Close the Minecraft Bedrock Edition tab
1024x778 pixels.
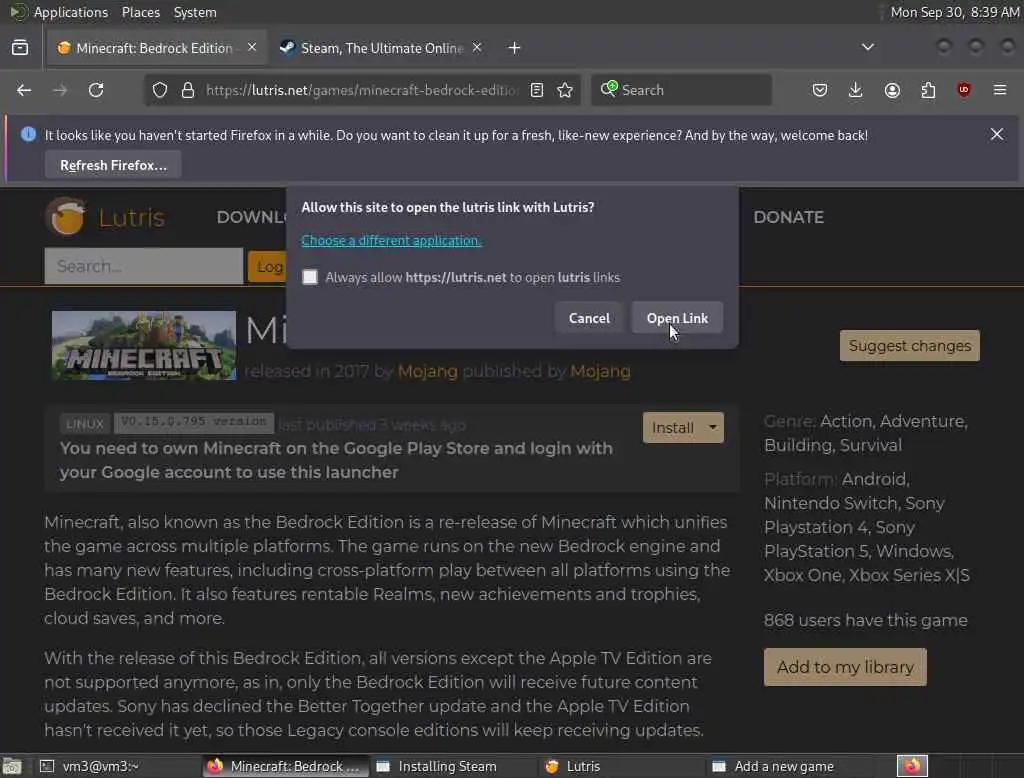click(x=252, y=48)
